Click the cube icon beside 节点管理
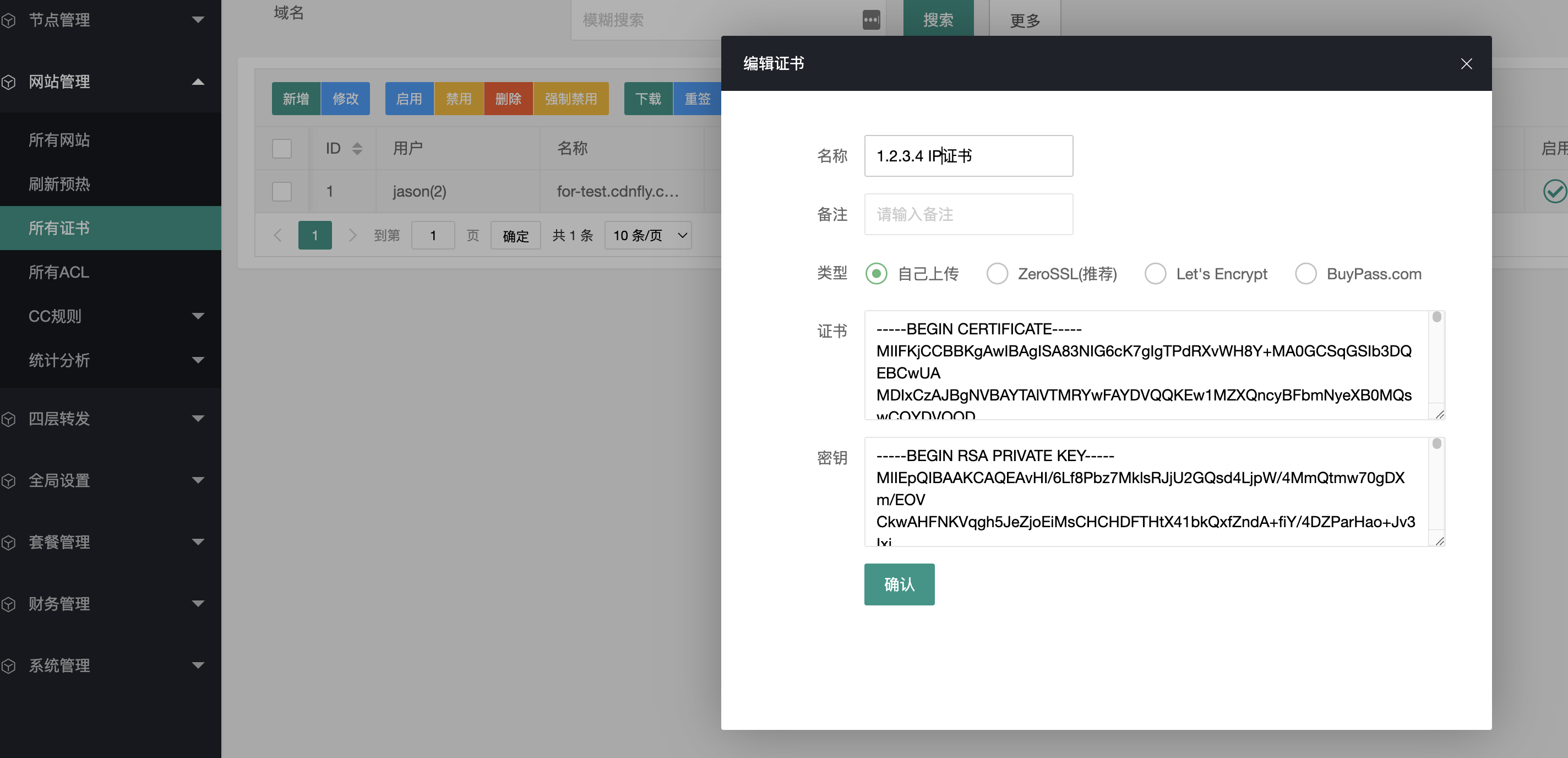 click(x=8, y=21)
